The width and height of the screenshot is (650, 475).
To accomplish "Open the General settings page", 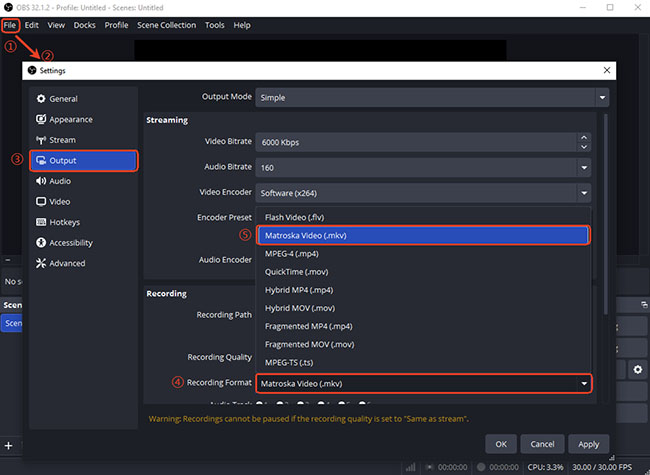I will pos(83,99).
